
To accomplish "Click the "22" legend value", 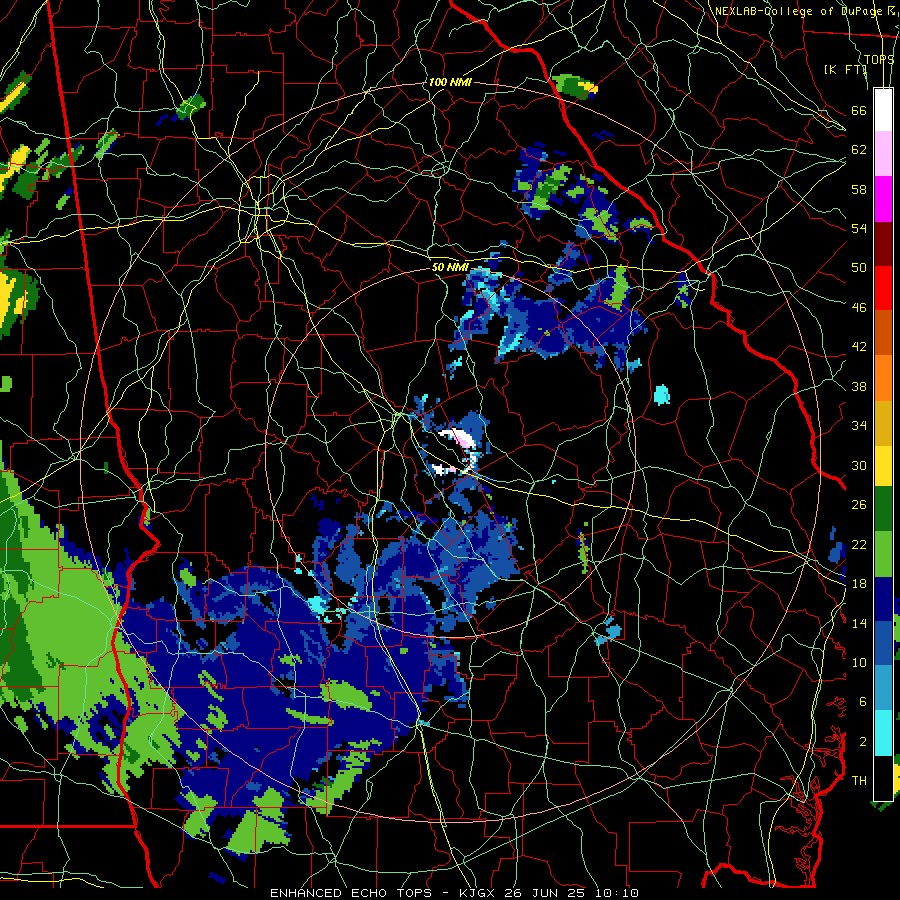I will point(859,545).
